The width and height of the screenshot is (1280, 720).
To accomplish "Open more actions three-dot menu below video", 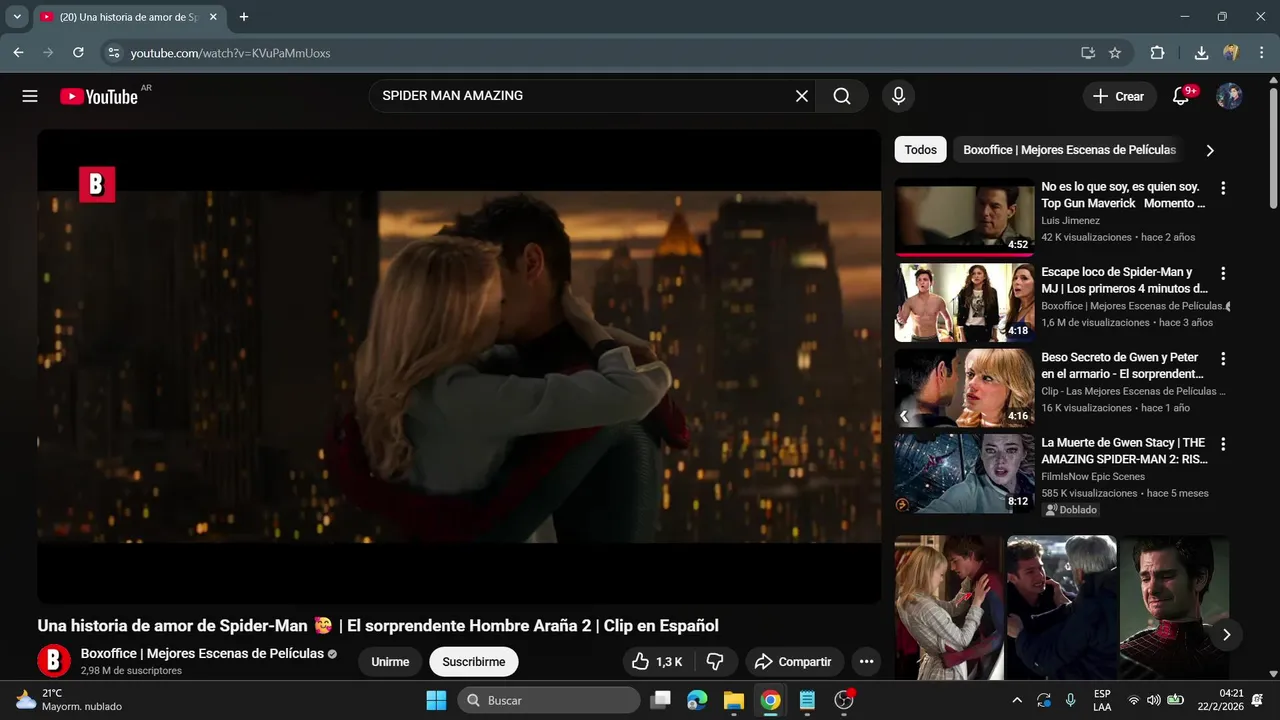I will point(866,661).
